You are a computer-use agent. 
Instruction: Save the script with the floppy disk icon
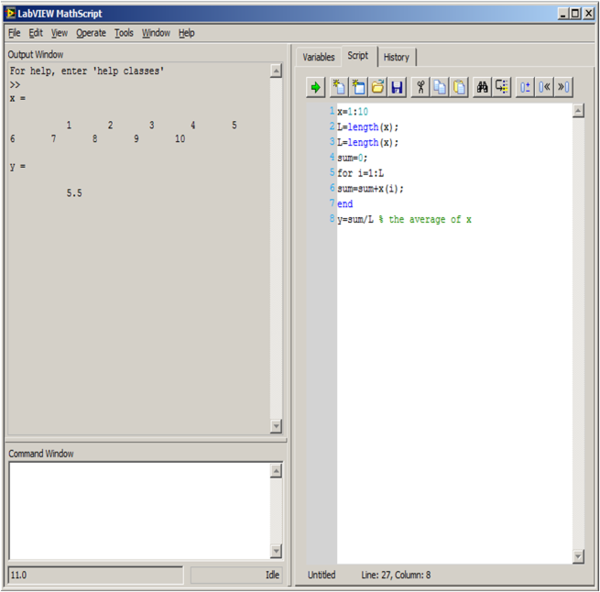point(397,87)
